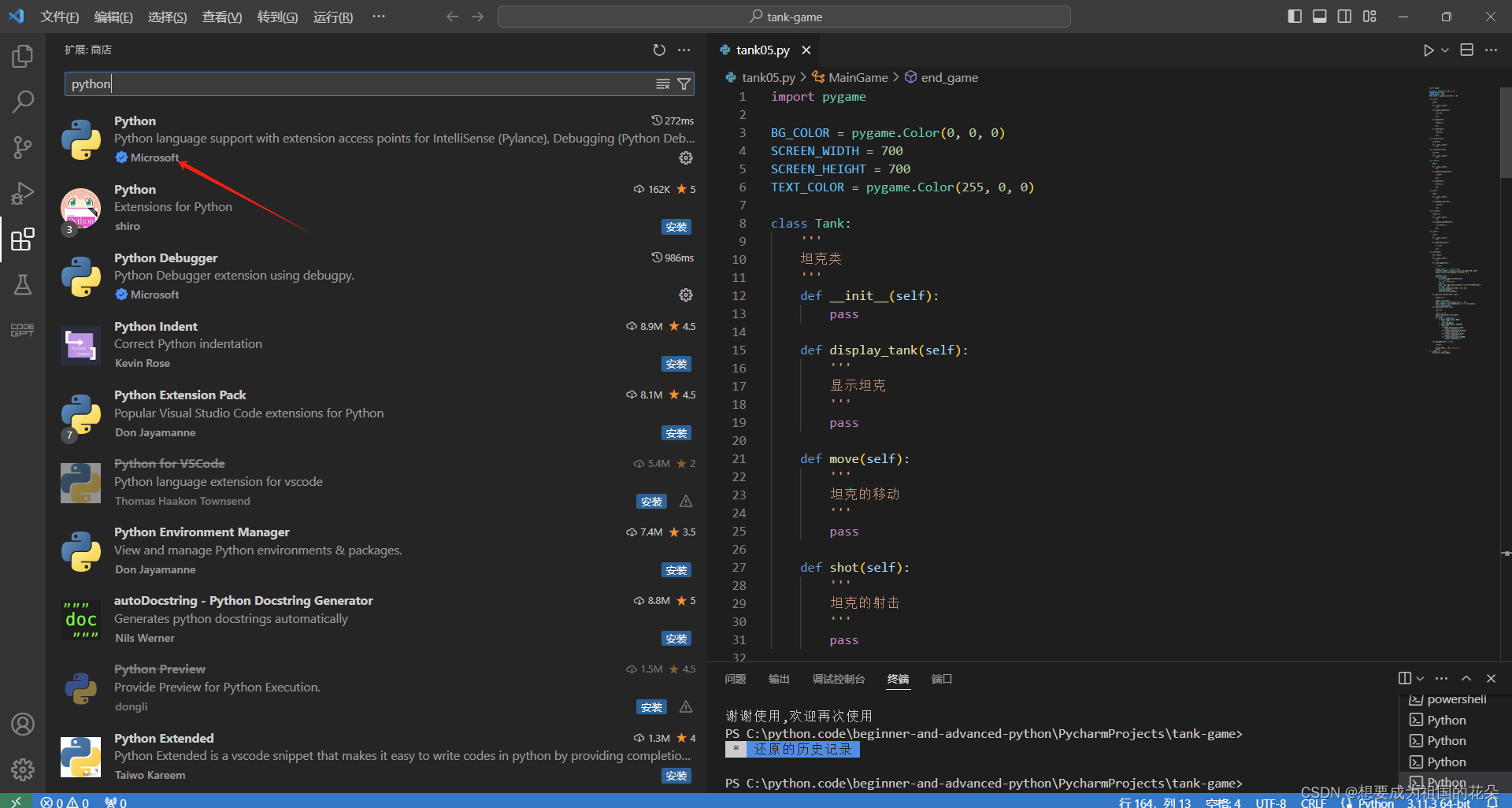Image resolution: width=1512 pixels, height=808 pixels.
Task: Select the powershell terminal instance
Action: click(x=1449, y=699)
